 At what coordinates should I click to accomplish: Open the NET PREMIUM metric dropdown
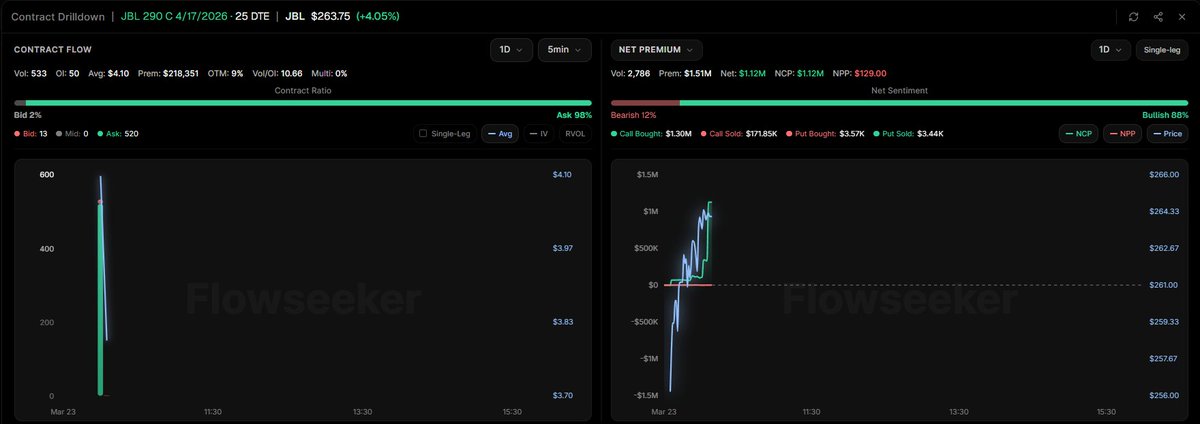[x=657, y=49]
